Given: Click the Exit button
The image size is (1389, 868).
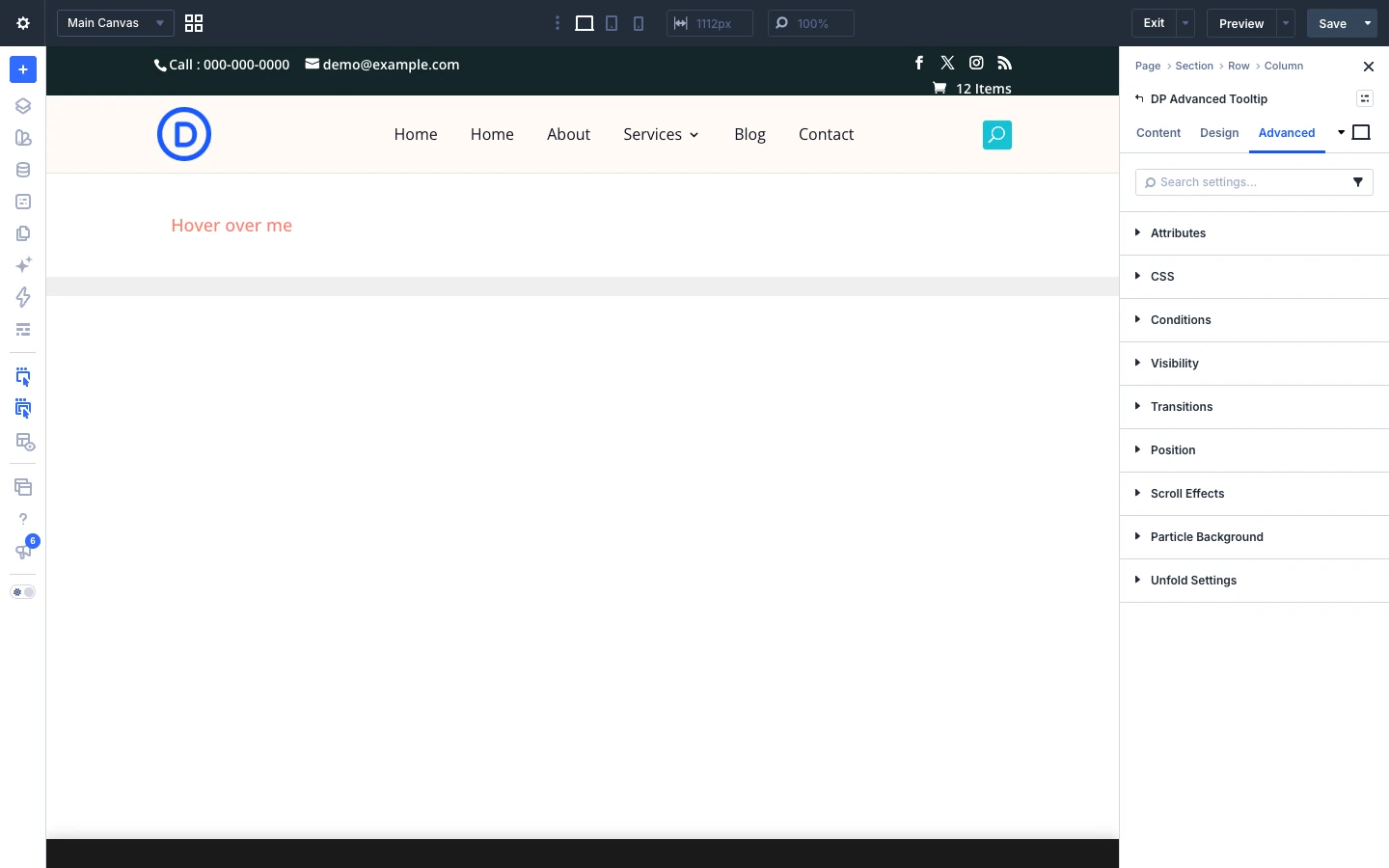Looking at the screenshot, I should click(1154, 23).
